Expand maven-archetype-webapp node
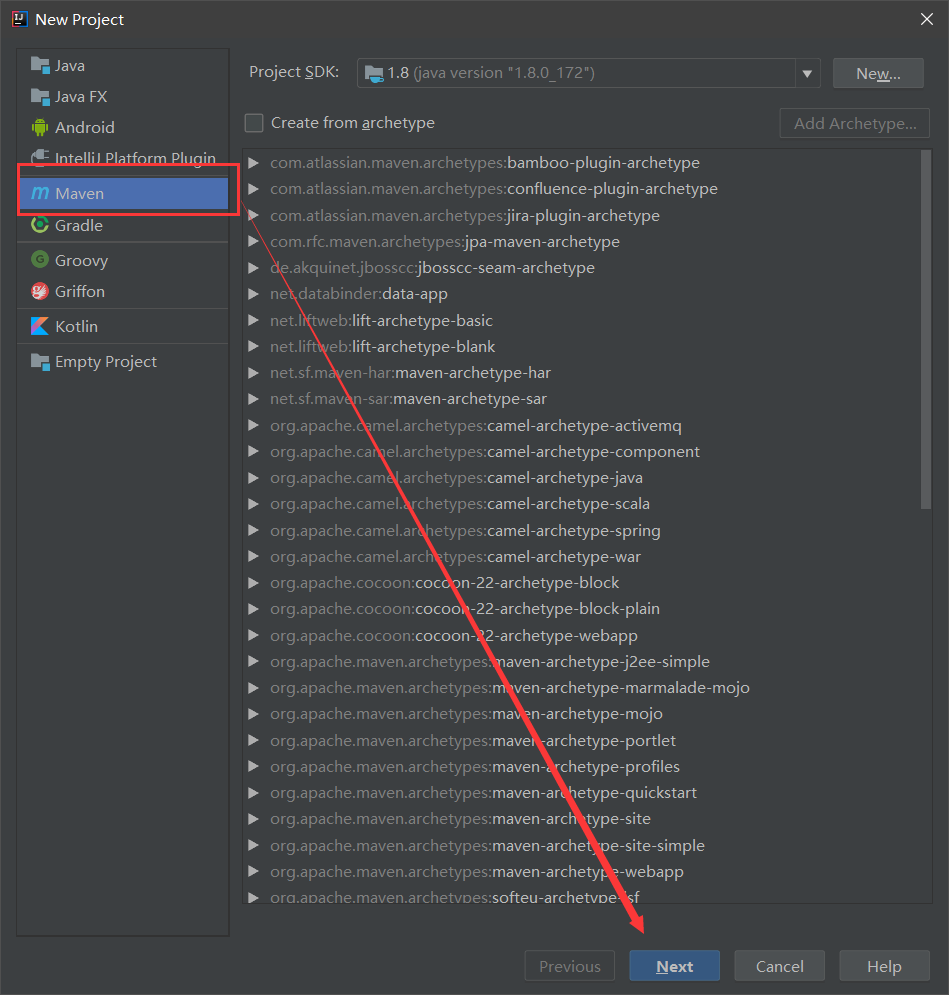949x995 pixels. pos(253,872)
